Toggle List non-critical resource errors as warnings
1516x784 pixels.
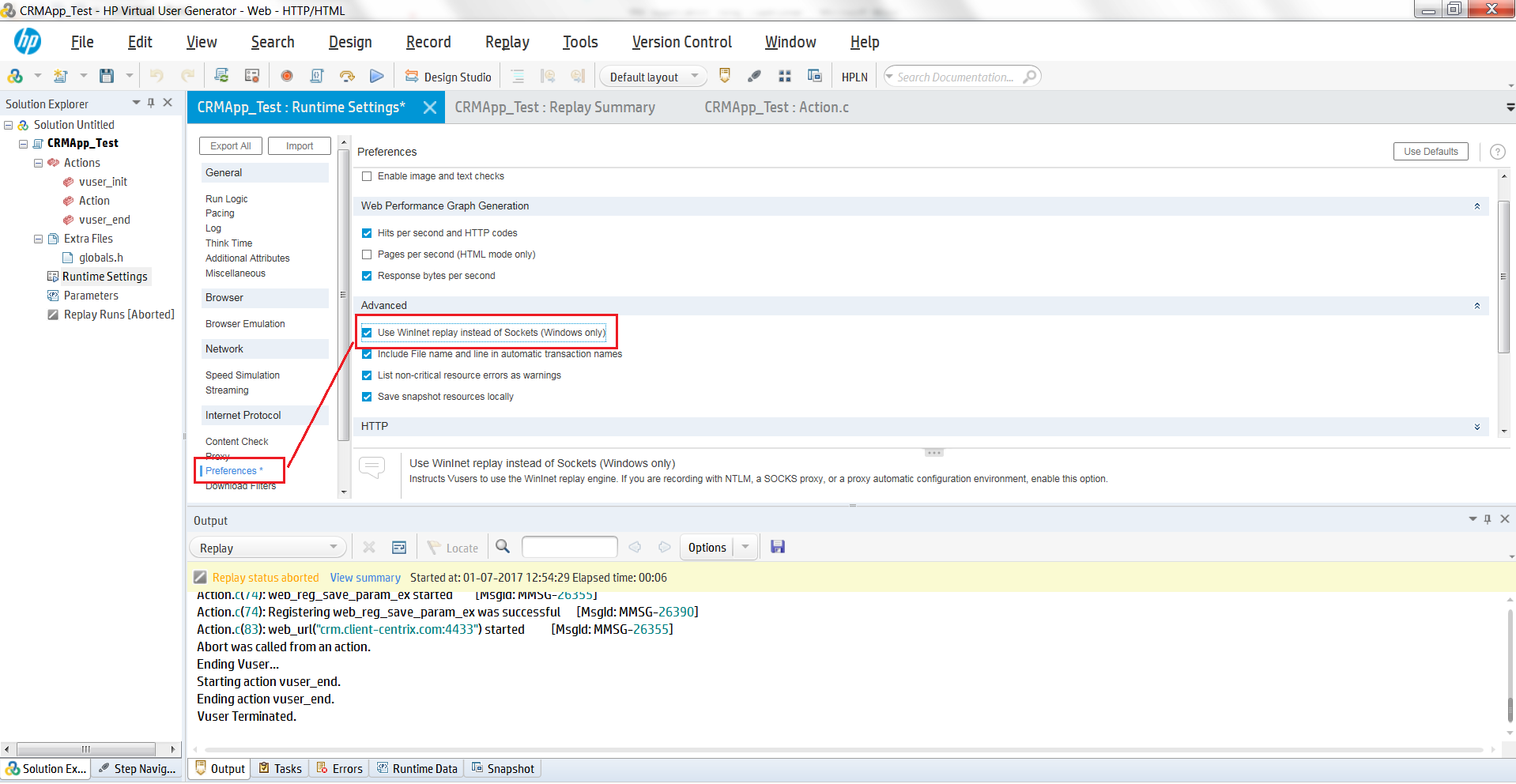pyautogui.click(x=367, y=375)
